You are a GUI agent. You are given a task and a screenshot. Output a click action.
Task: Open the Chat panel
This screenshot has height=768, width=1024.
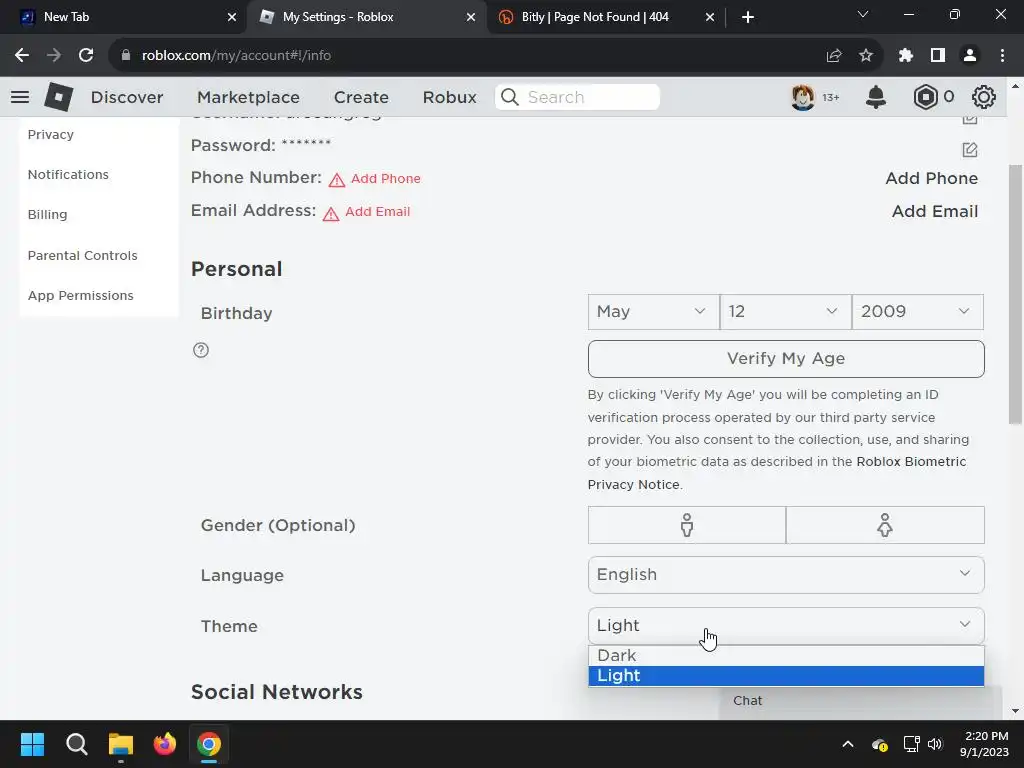tap(861, 701)
